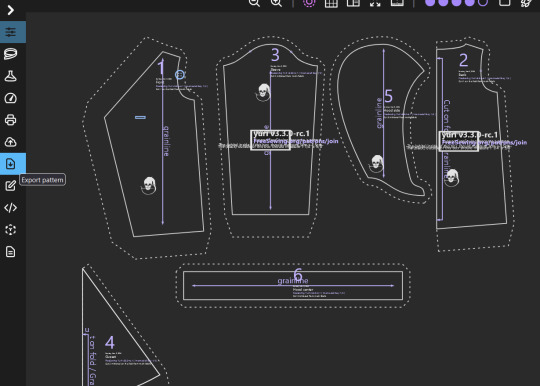Screen dimensions: 540x386
Task: Click part number 1 label
Action: point(161,67)
